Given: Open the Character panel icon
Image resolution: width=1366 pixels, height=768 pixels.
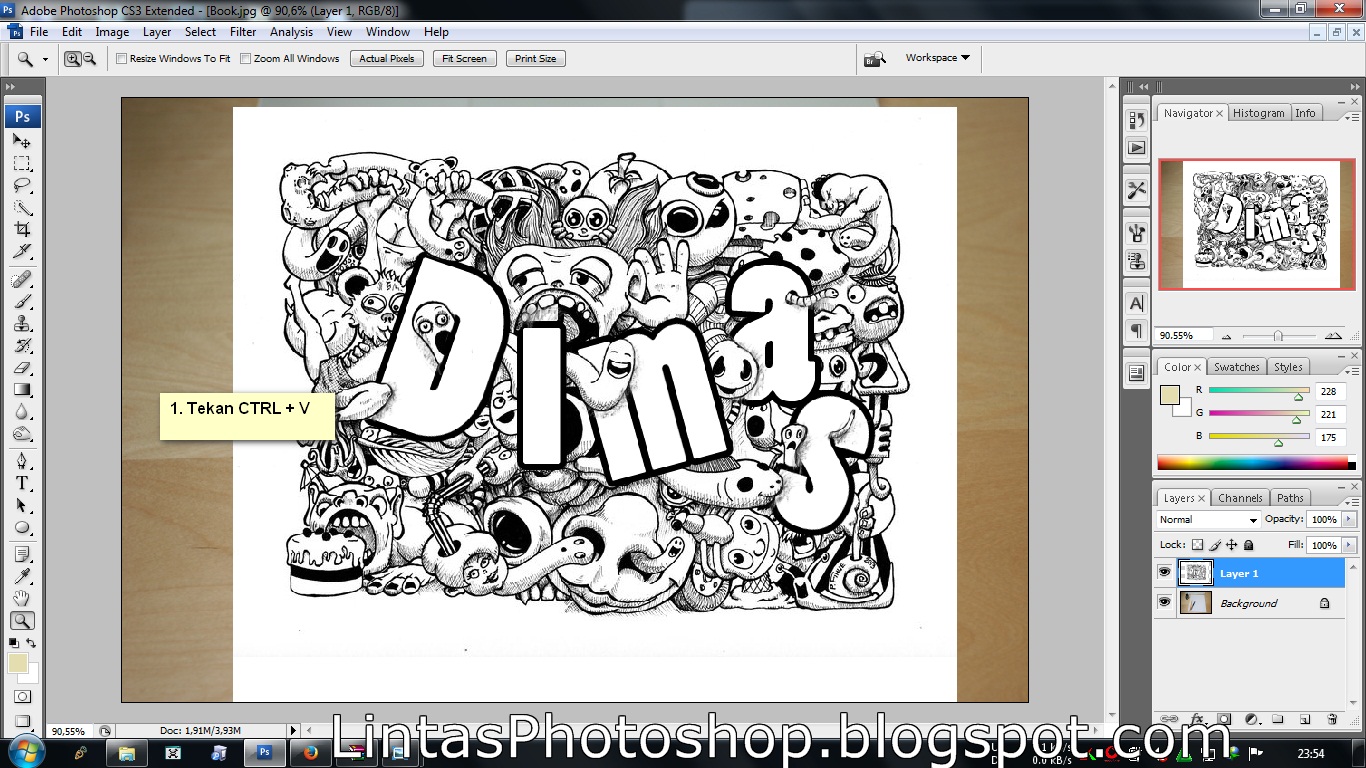Looking at the screenshot, I should (1137, 303).
